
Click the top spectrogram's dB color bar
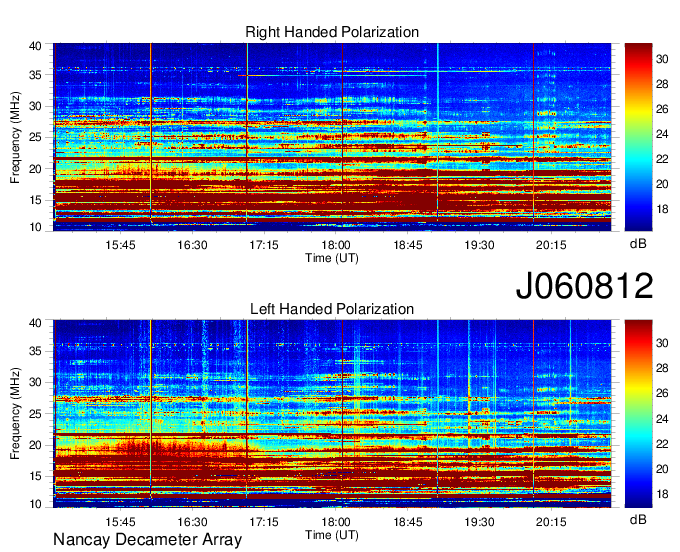click(638, 137)
